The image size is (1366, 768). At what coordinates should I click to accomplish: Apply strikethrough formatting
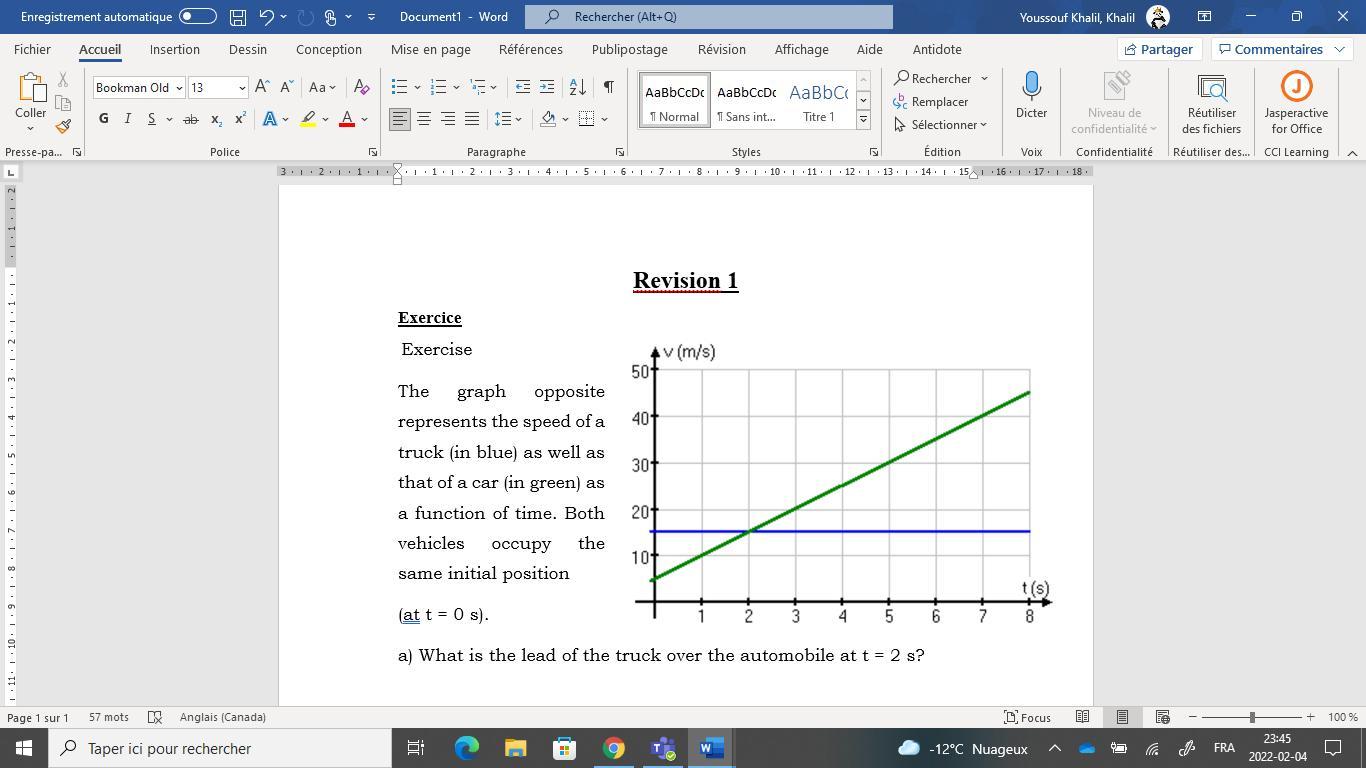(x=190, y=119)
